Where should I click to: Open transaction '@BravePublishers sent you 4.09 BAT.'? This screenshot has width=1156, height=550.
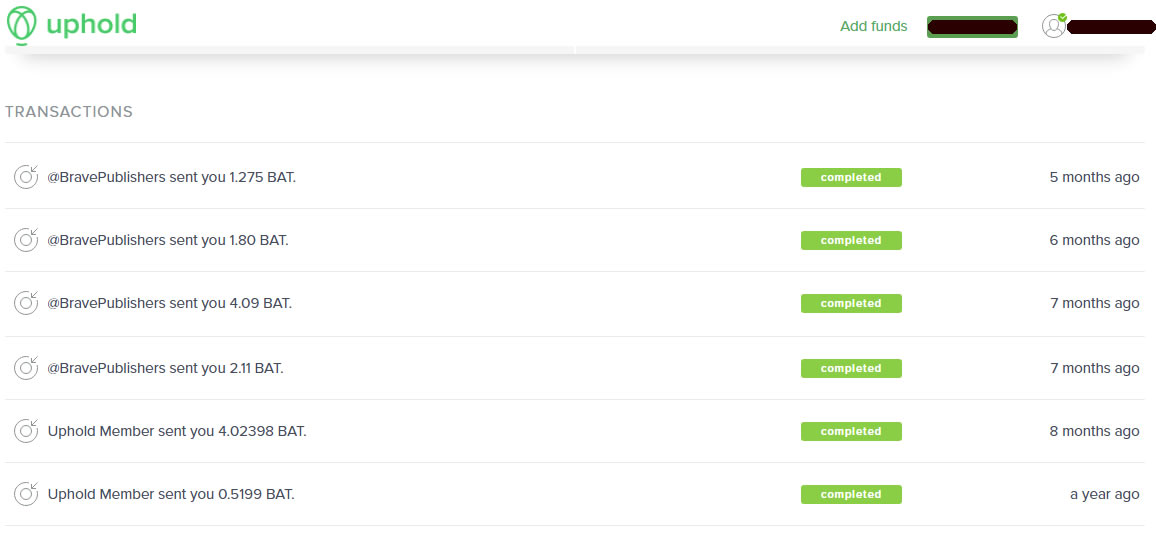(170, 303)
